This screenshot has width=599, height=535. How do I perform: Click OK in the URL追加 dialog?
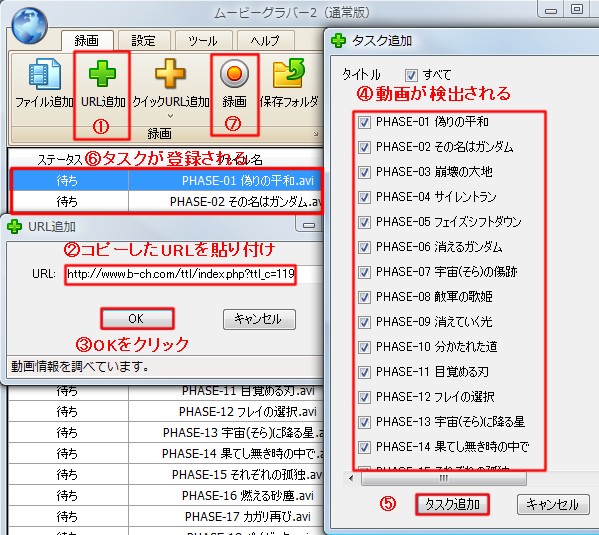coord(137,319)
